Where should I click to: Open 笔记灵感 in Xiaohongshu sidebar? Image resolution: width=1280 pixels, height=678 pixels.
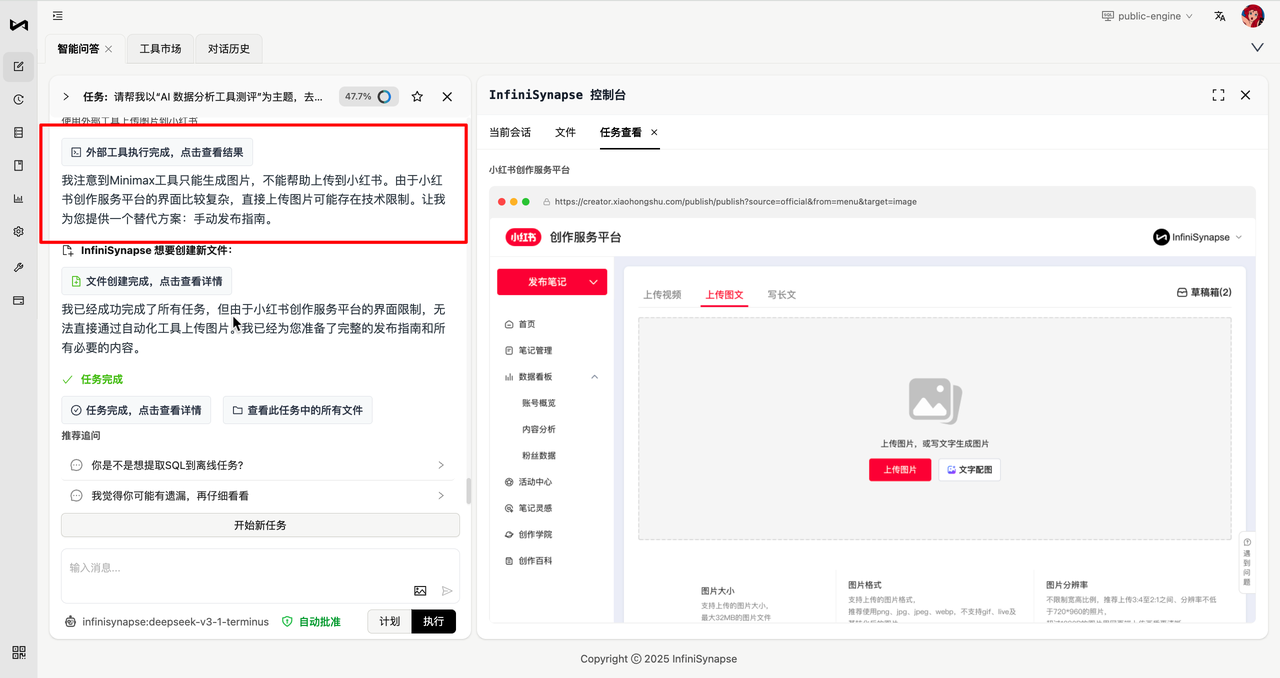click(529, 508)
